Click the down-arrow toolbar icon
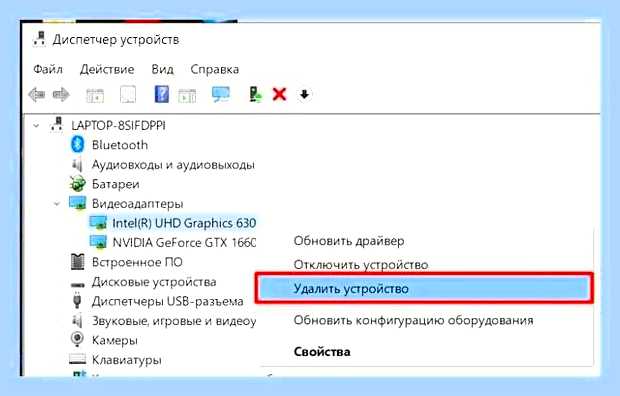This screenshot has width=620, height=396. pos(304,95)
